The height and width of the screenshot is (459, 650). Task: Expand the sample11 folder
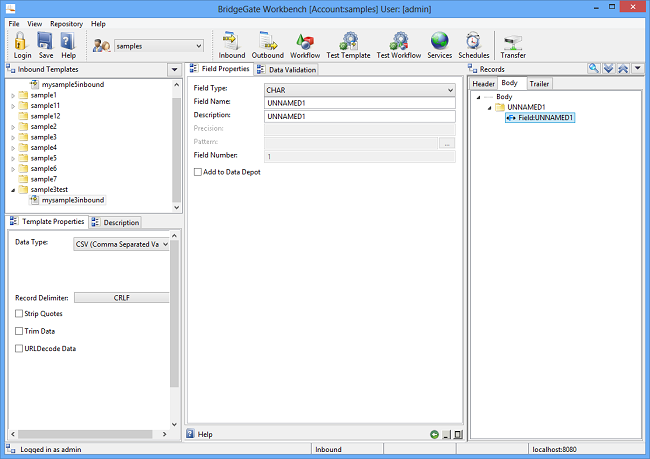13,106
